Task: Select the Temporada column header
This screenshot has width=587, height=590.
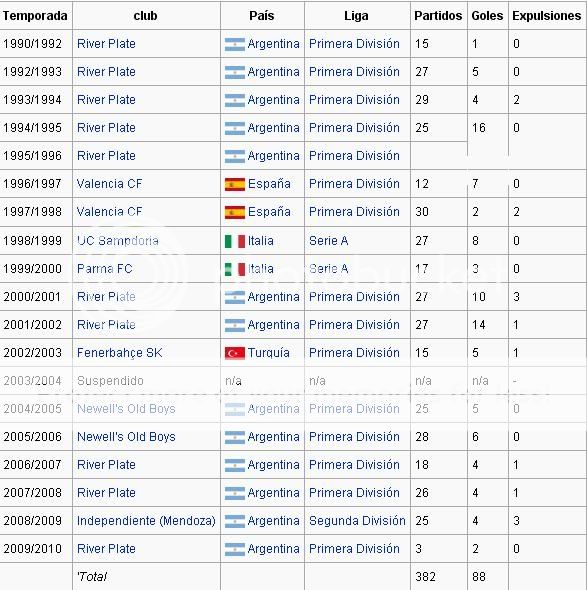Action: [x=35, y=15]
